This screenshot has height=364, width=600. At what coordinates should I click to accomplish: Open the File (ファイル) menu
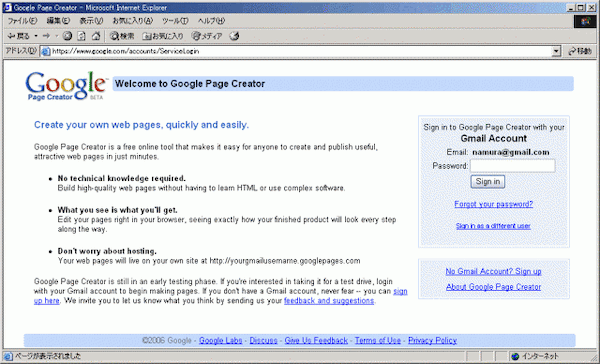[x=23, y=21]
